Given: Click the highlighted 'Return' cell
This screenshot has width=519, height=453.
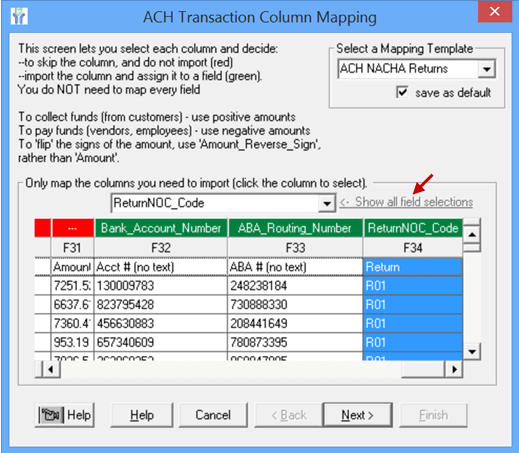Looking at the screenshot, I should 413,267.
